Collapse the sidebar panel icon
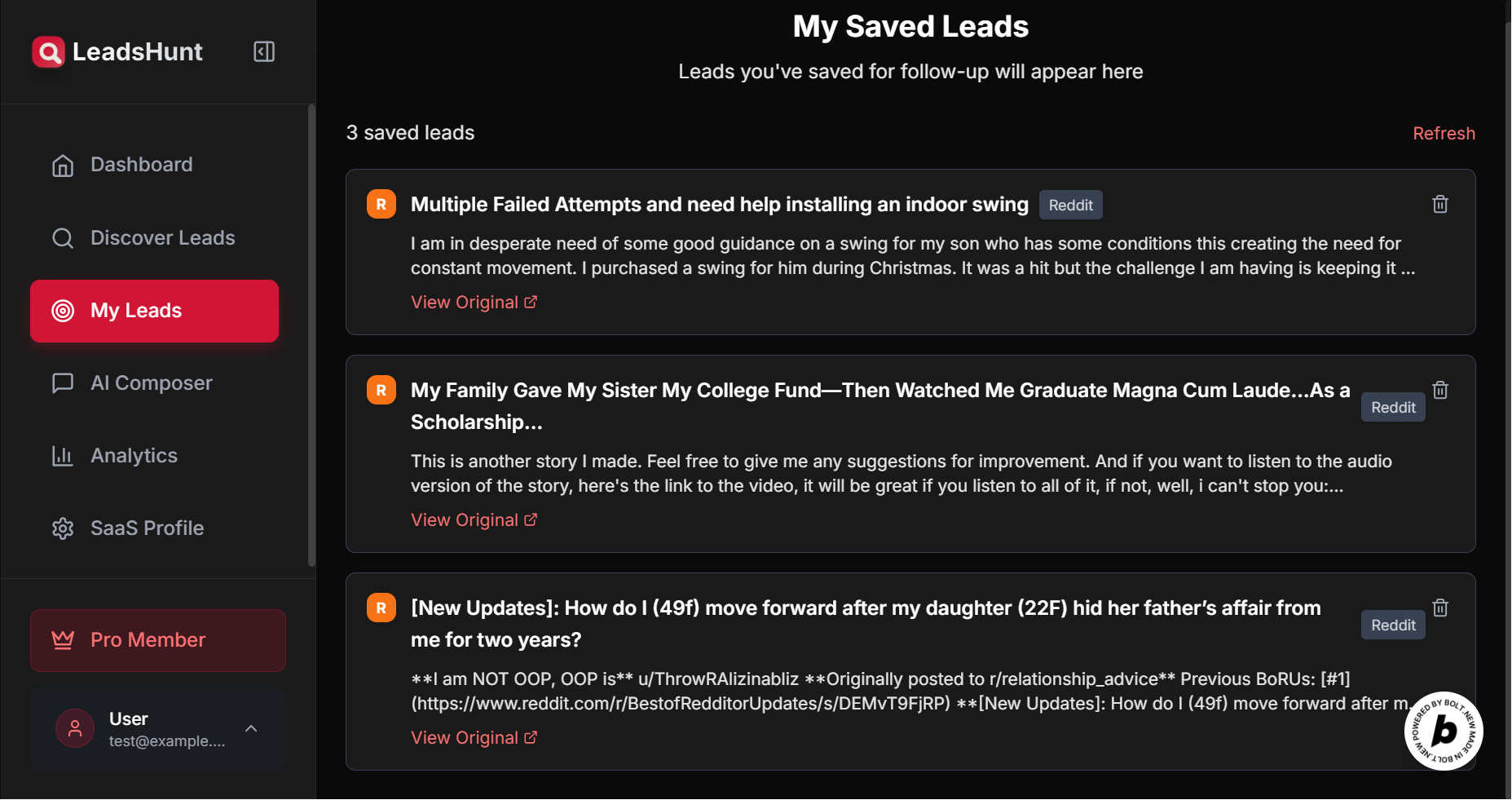The image size is (1512, 800). (x=264, y=51)
